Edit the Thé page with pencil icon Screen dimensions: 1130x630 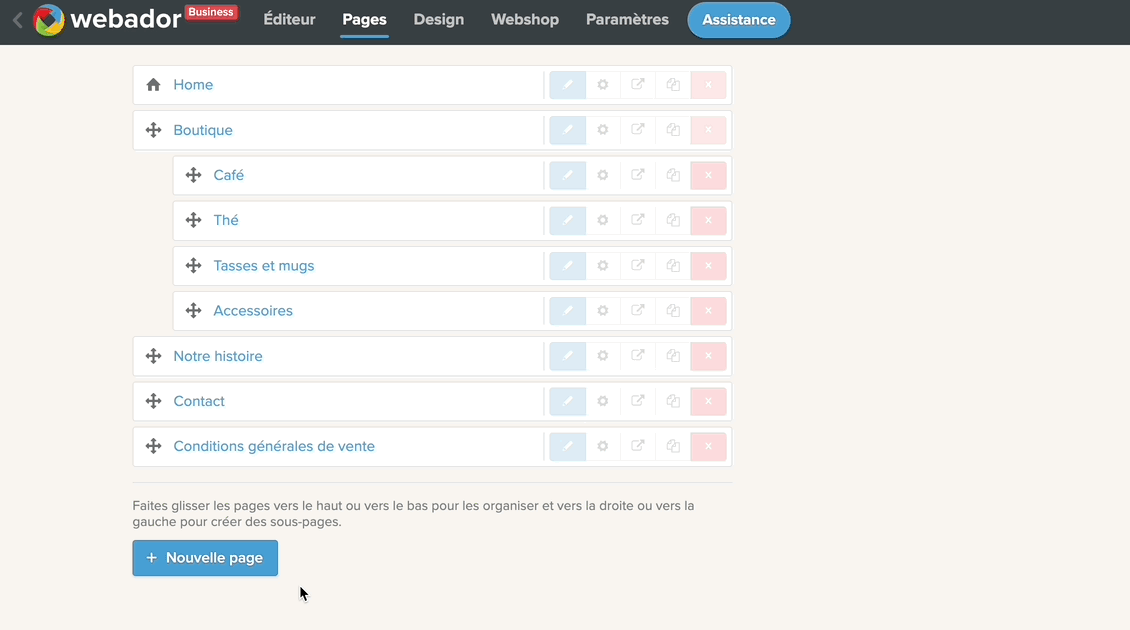pyautogui.click(x=568, y=221)
